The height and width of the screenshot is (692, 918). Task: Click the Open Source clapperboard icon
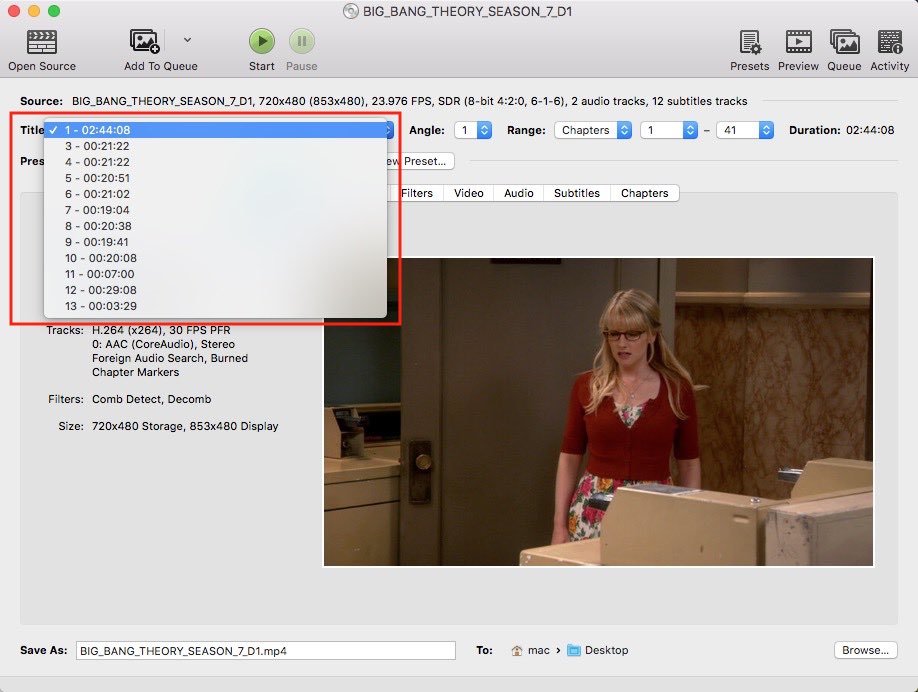[41, 42]
